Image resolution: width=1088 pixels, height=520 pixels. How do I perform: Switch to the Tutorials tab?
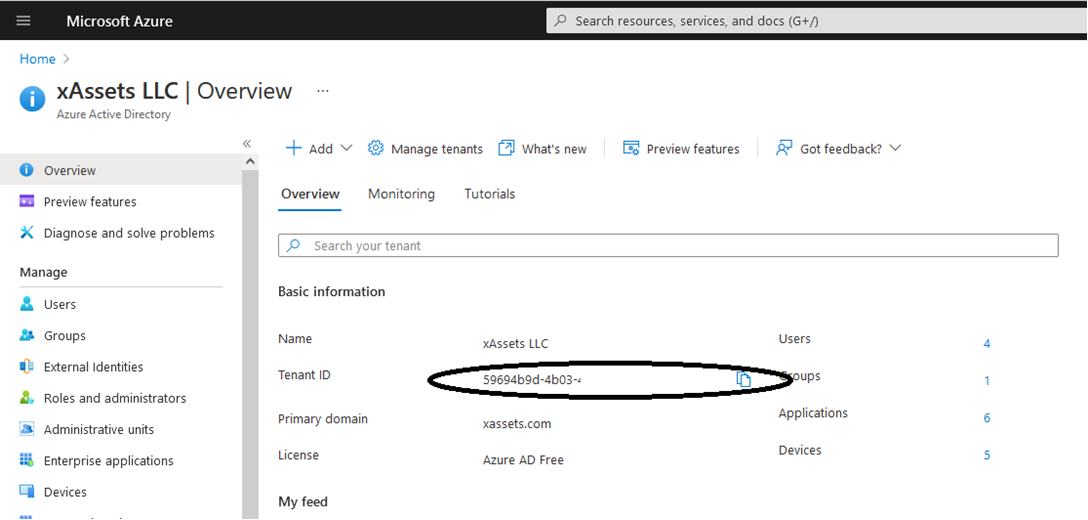pyautogui.click(x=490, y=194)
